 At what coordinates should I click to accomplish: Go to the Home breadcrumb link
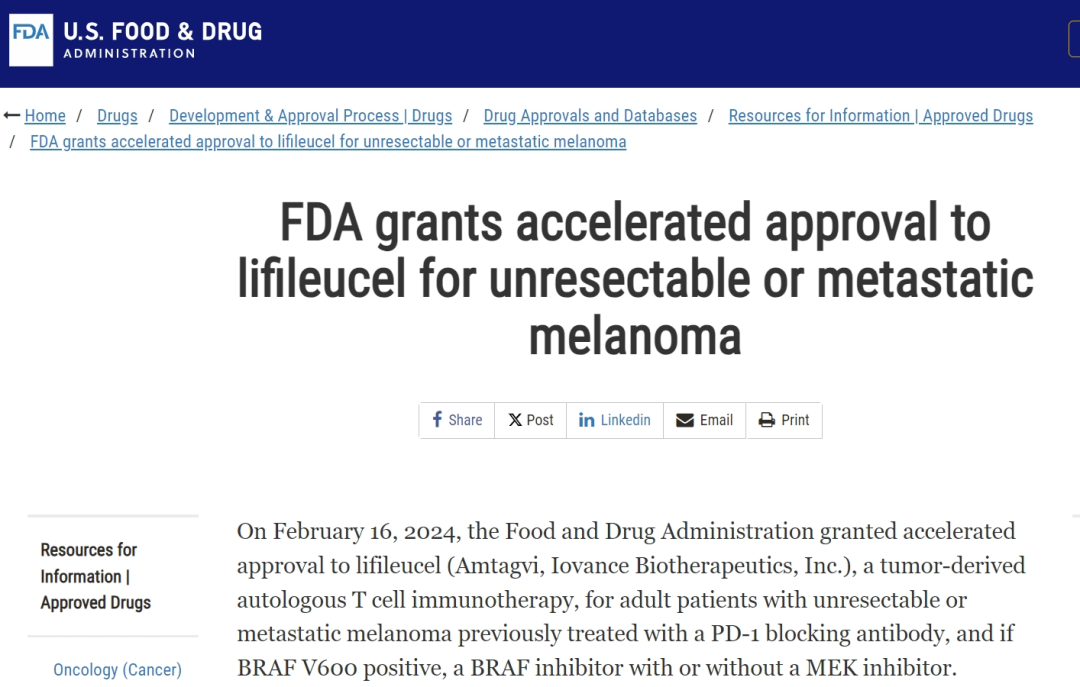click(x=45, y=116)
